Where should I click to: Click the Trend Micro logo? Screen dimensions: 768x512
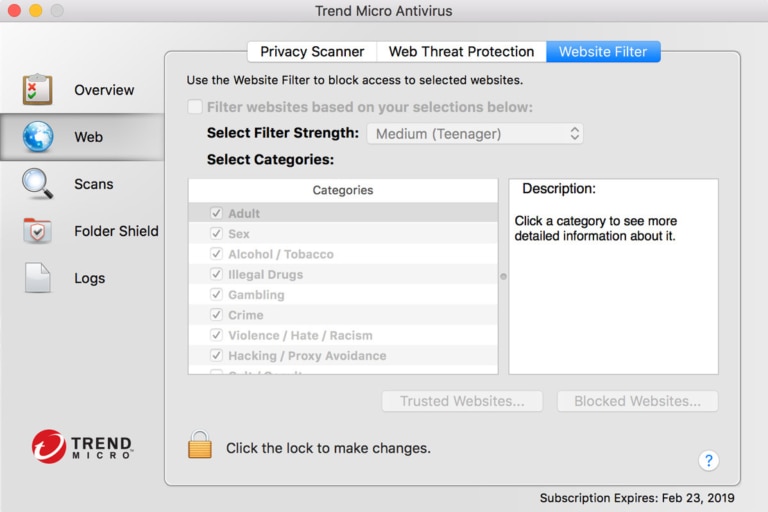click(x=82, y=446)
